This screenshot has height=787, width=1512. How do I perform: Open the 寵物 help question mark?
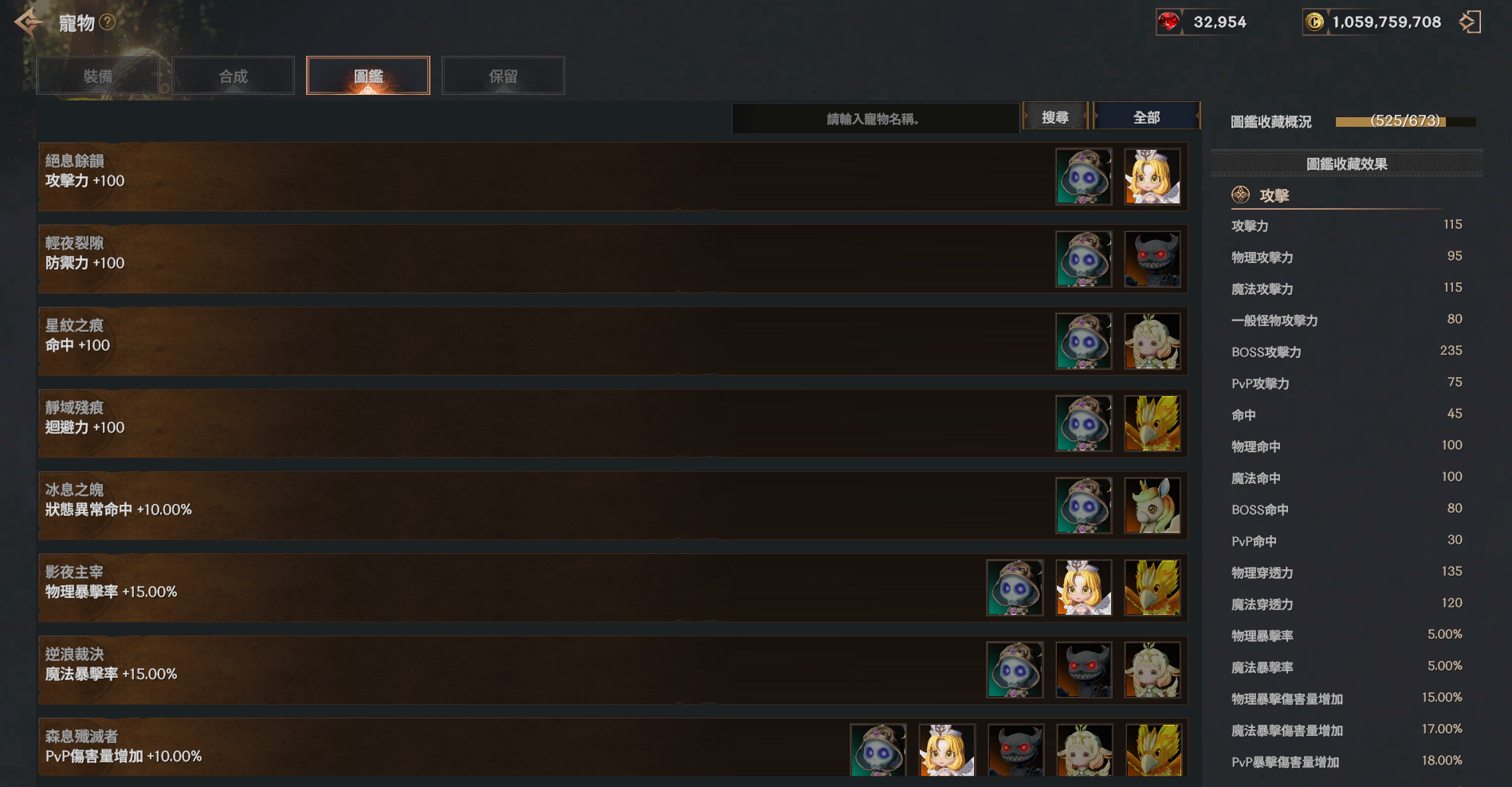point(108,22)
